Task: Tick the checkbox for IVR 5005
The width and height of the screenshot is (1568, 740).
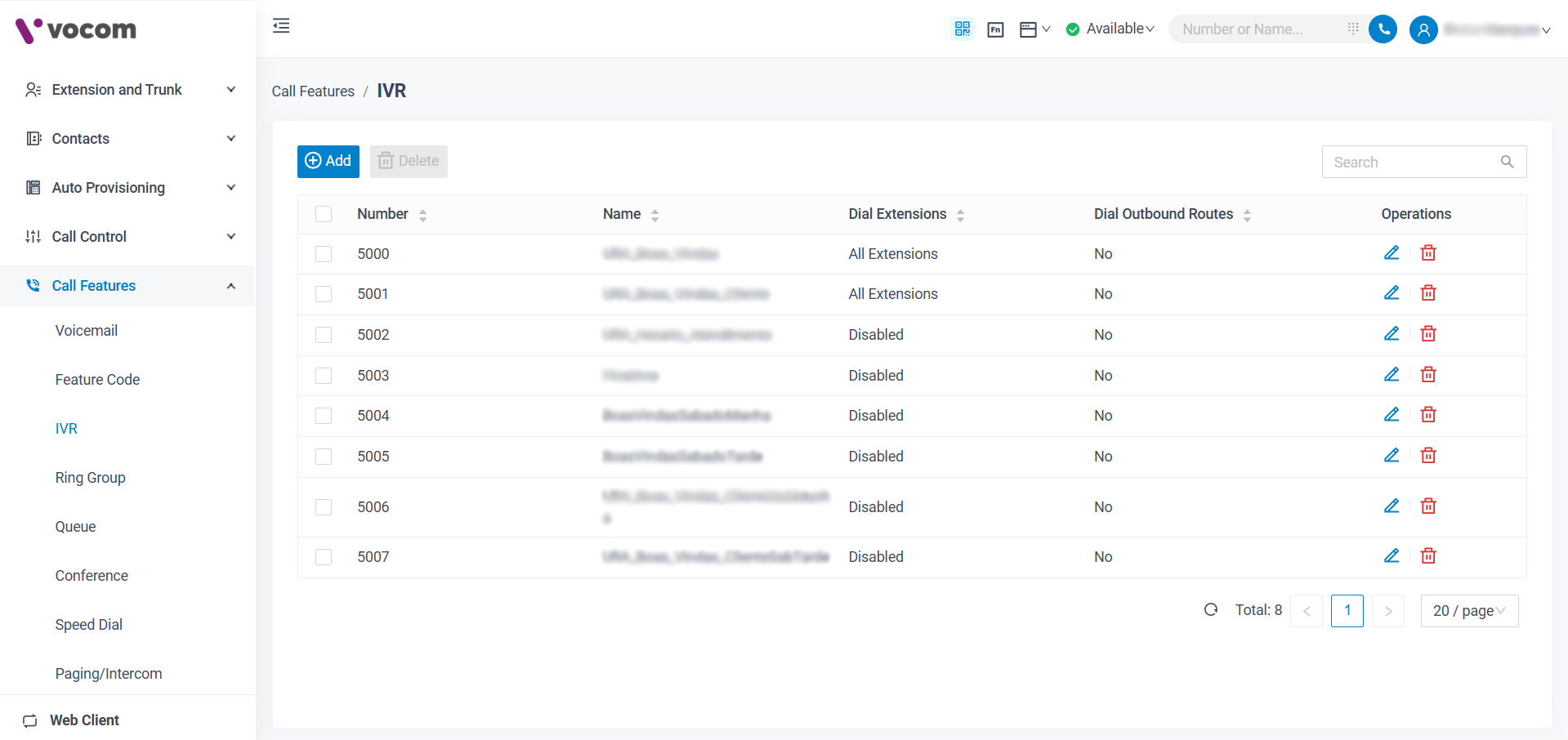Action: tap(324, 457)
